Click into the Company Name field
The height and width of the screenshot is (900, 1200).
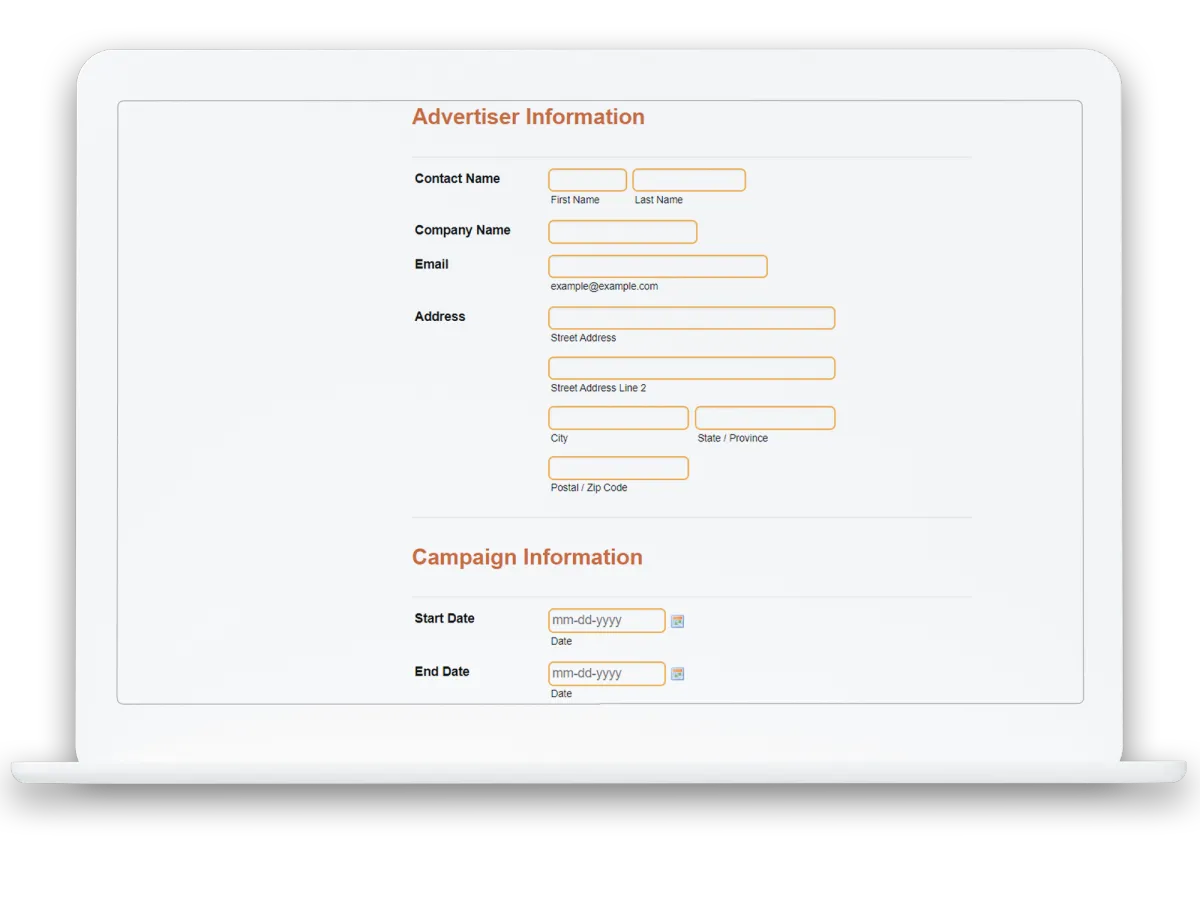[x=622, y=232]
